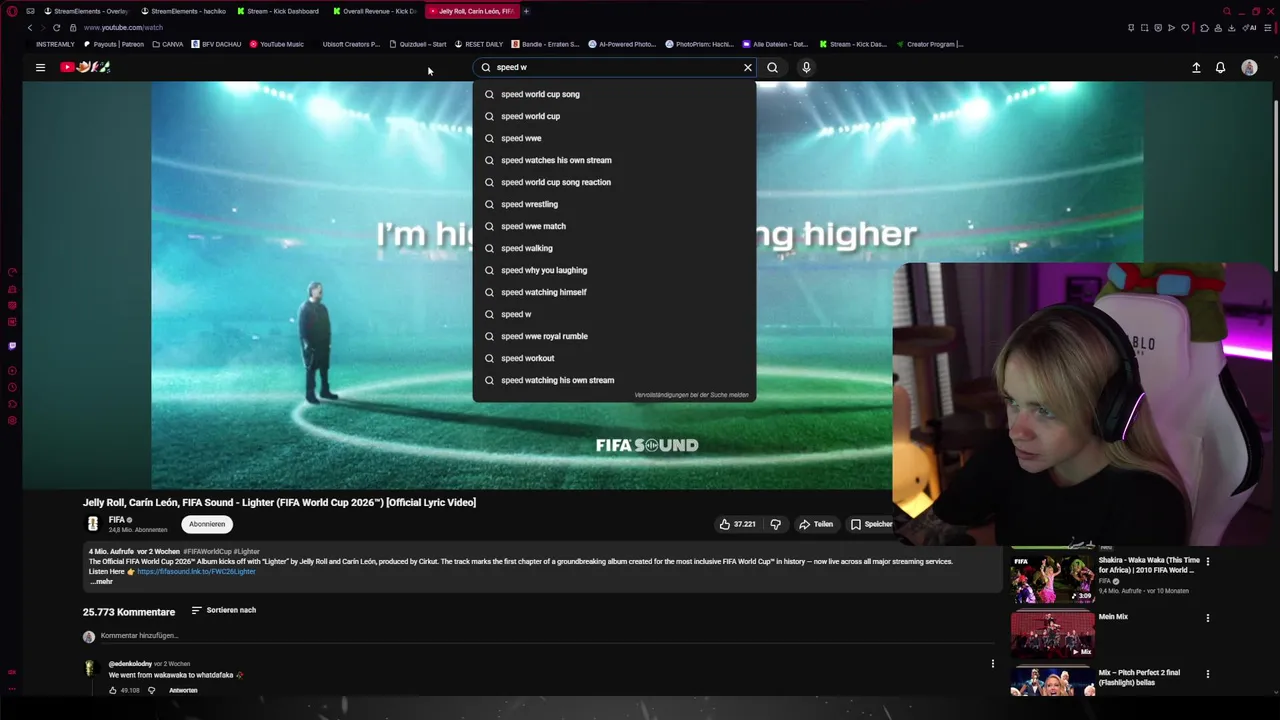Screen dimensions: 1280x720
Task: Choose suggestion 'speed wwe royal rumble'
Action: click(614, 336)
